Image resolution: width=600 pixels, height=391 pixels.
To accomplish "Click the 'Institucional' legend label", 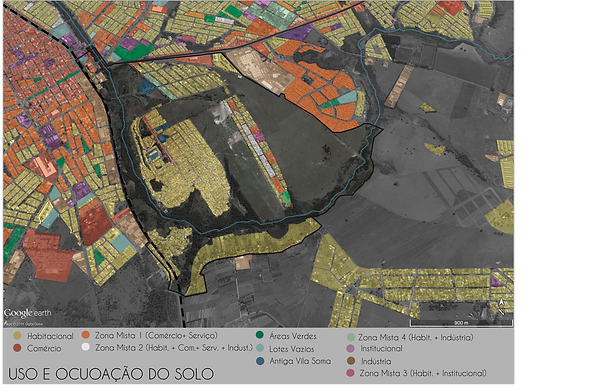I will tap(381, 349).
